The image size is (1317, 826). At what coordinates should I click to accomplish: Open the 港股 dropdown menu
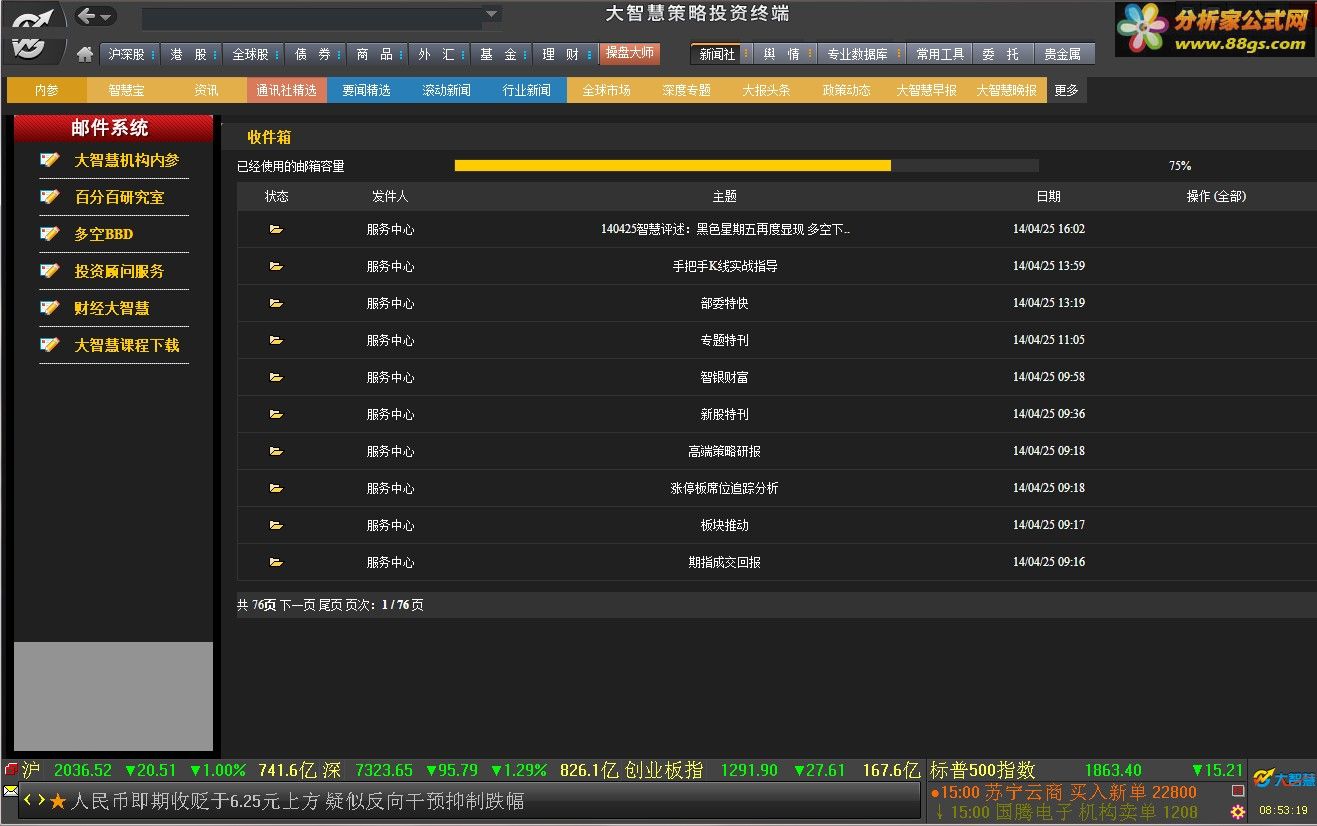tap(190, 54)
